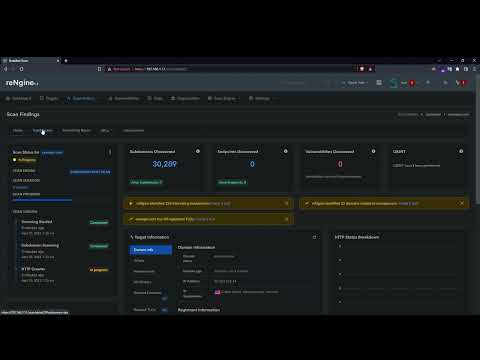Switch to the Home findings tab
This screenshot has width=480, height=360.
(x=18, y=130)
